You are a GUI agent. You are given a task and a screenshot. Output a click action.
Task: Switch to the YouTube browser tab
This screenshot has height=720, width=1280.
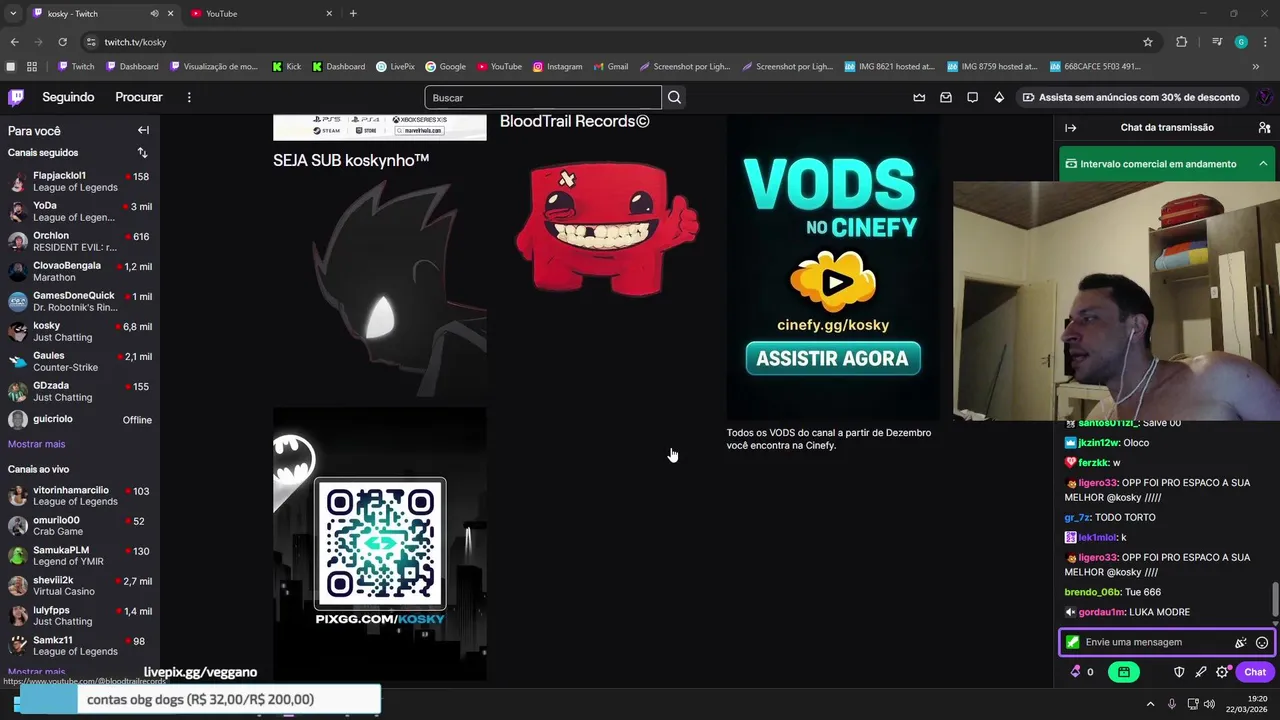(x=260, y=14)
